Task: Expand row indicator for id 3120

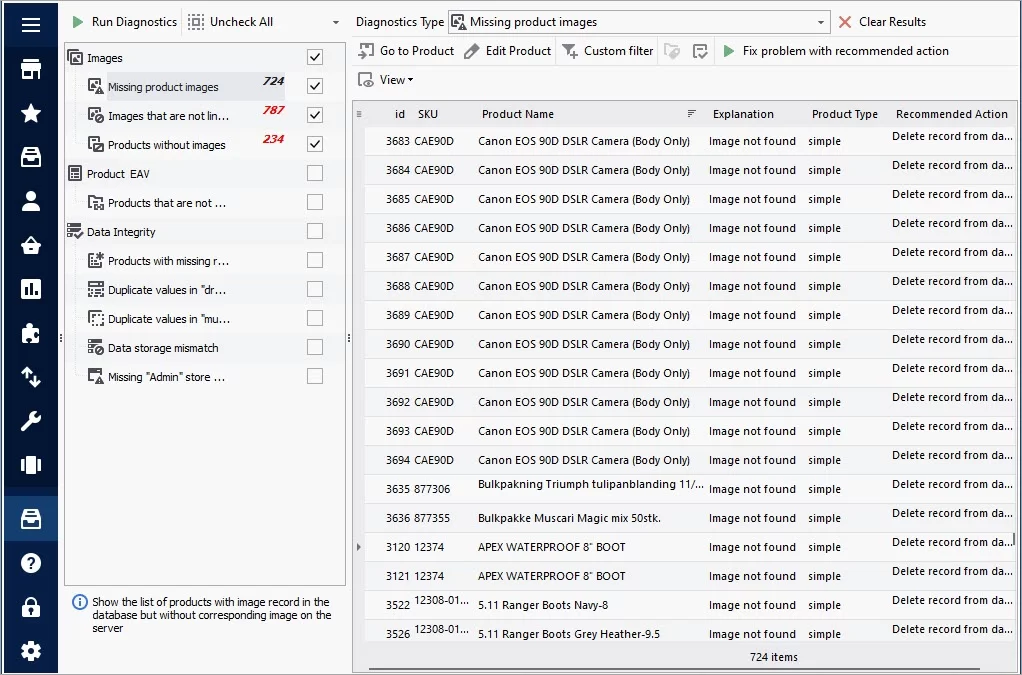Action: coord(358,547)
